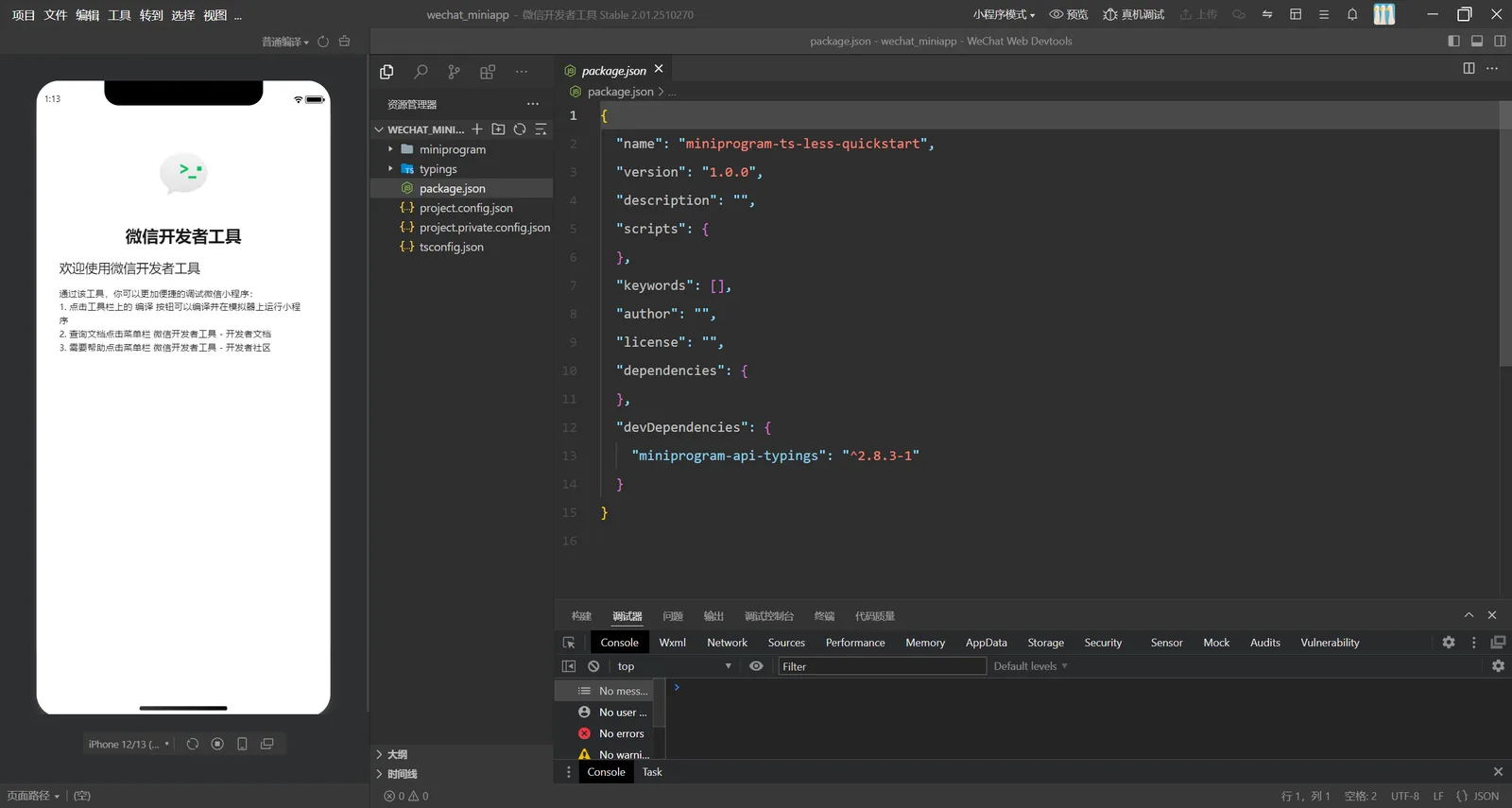This screenshot has width=1512, height=808.
Task: Open the Extensions icon in activity bar
Action: click(488, 72)
